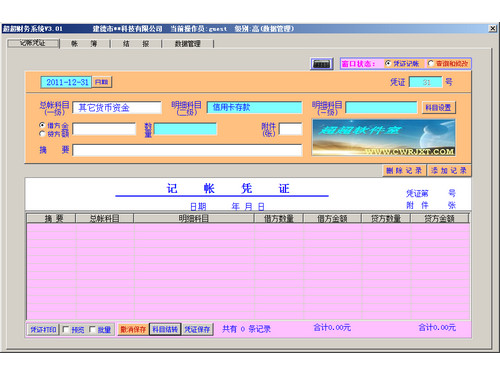Click the empty third-level 明细科目 field
This screenshot has height=375, width=500.
click(x=381, y=108)
